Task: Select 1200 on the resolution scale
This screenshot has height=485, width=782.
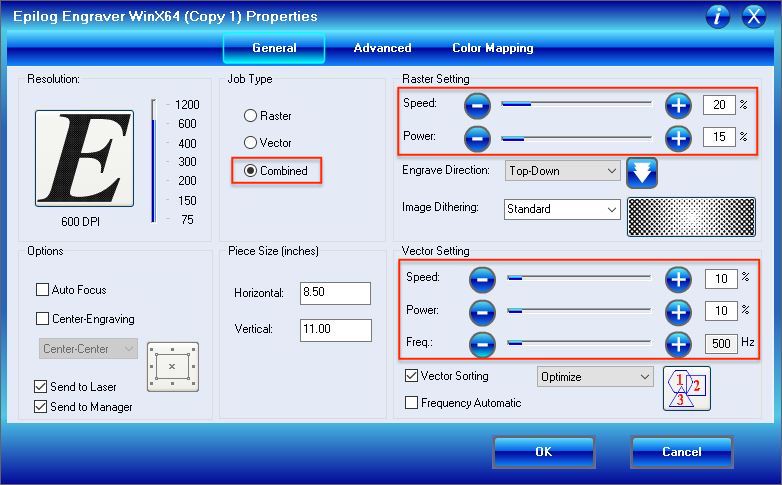Action: (187, 105)
